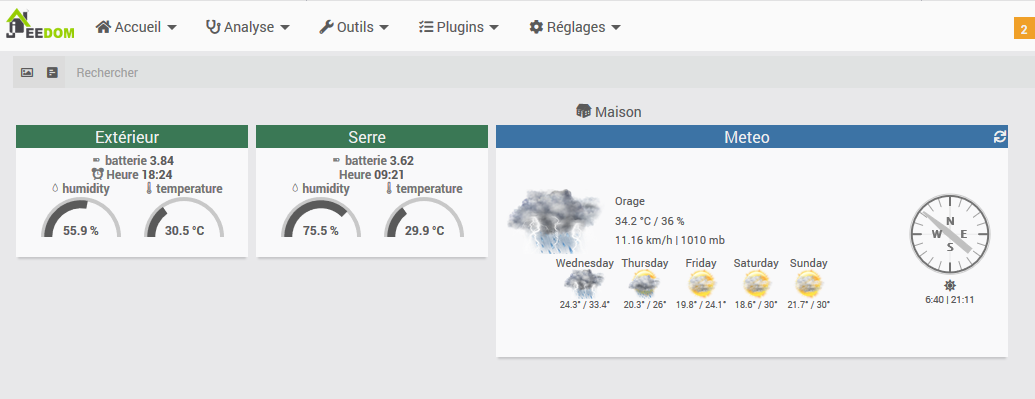Open the Outils dropdown
Image resolution: width=1035 pixels, height=399 pixels.
pyautogui.click(x=354, y=27)
